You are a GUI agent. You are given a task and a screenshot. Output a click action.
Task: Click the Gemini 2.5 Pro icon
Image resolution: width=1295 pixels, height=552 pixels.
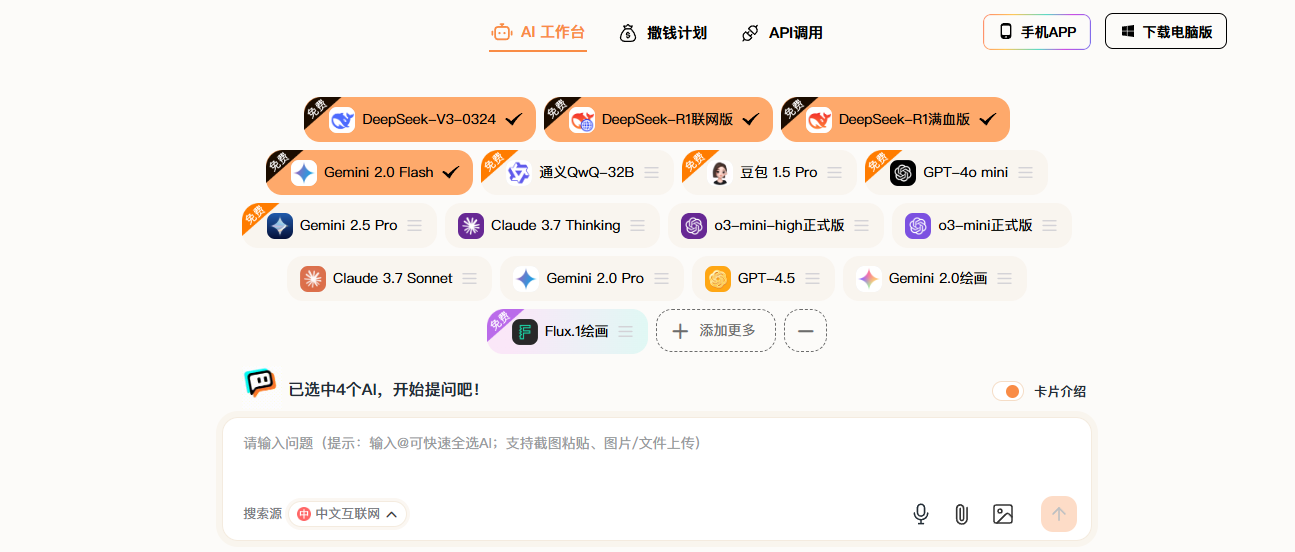(280, 226)
